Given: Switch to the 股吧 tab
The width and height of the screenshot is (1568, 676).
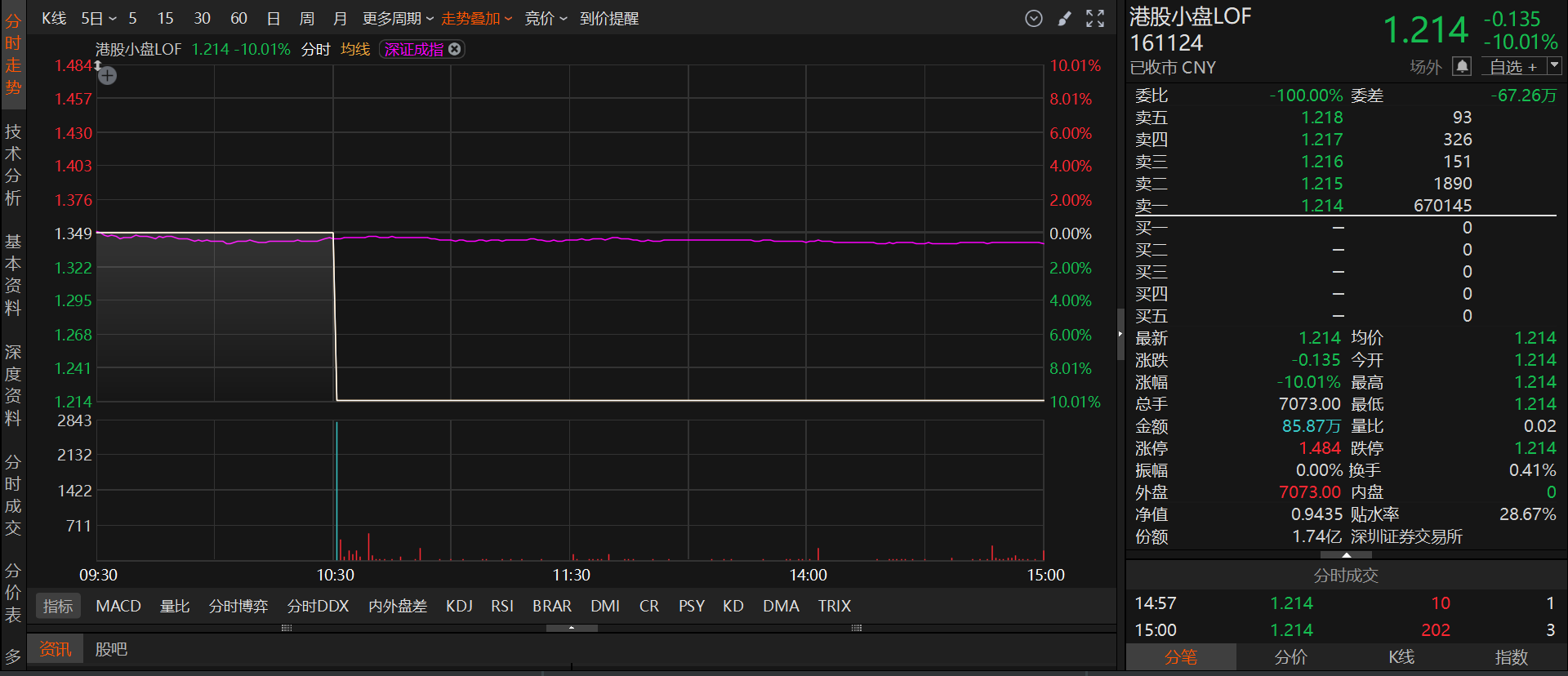Looking at the screenshot, I should coord(111,649).
